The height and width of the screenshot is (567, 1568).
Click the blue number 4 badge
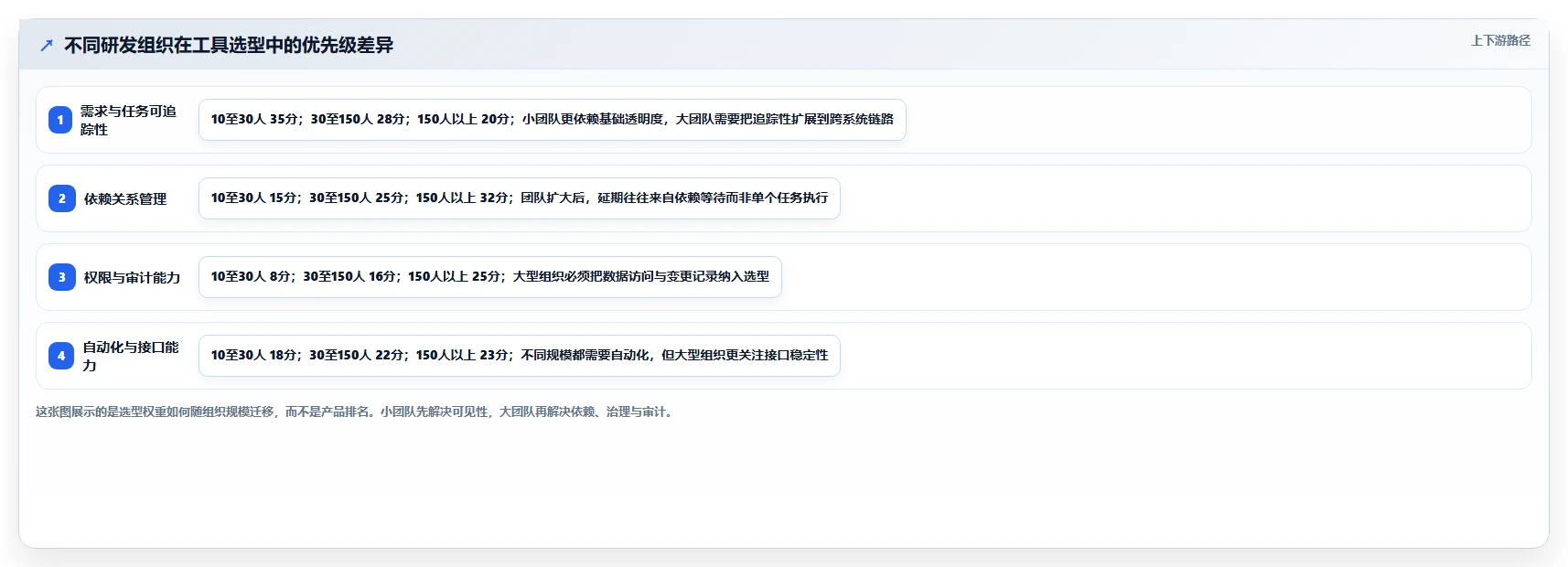click(x=61, y=356)
